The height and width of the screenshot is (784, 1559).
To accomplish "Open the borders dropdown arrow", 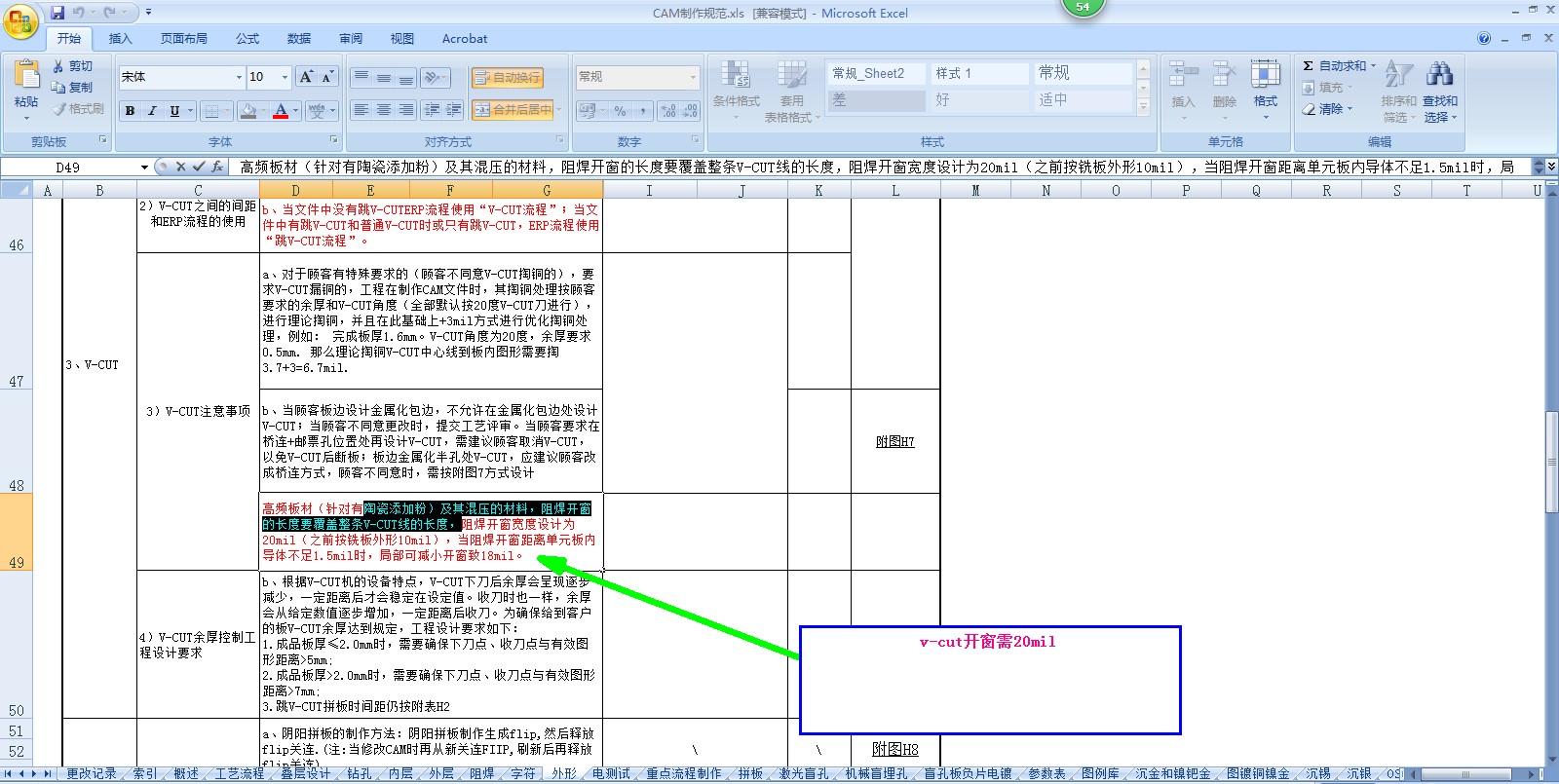I will (228, 111).
